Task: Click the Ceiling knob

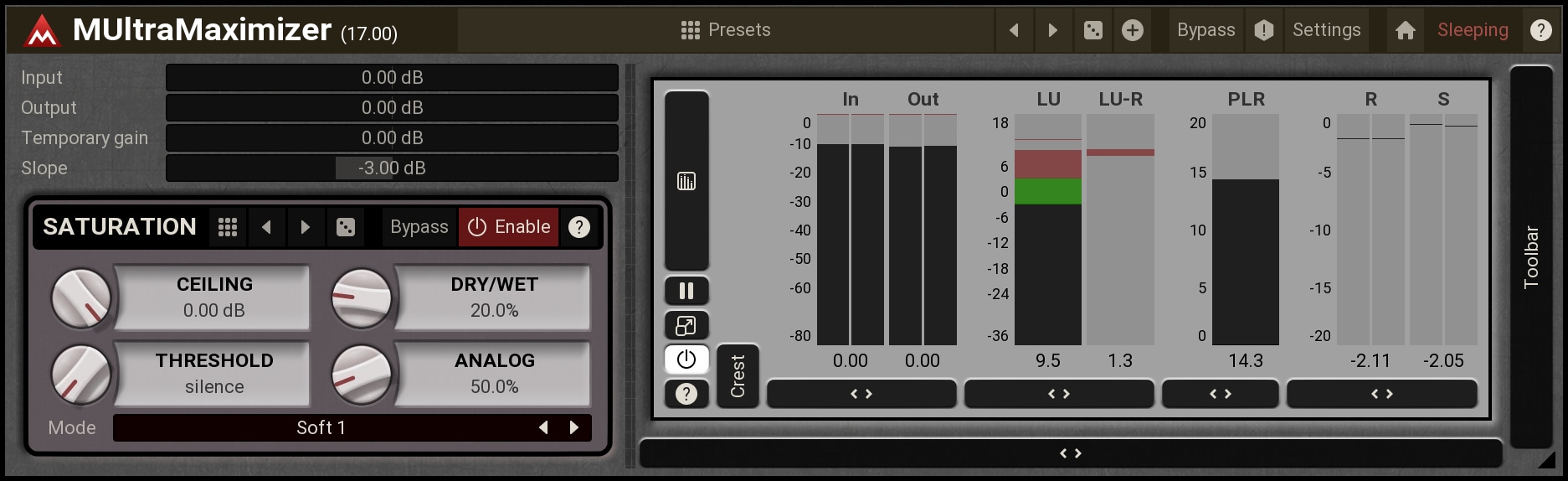Action: point(81,298)
